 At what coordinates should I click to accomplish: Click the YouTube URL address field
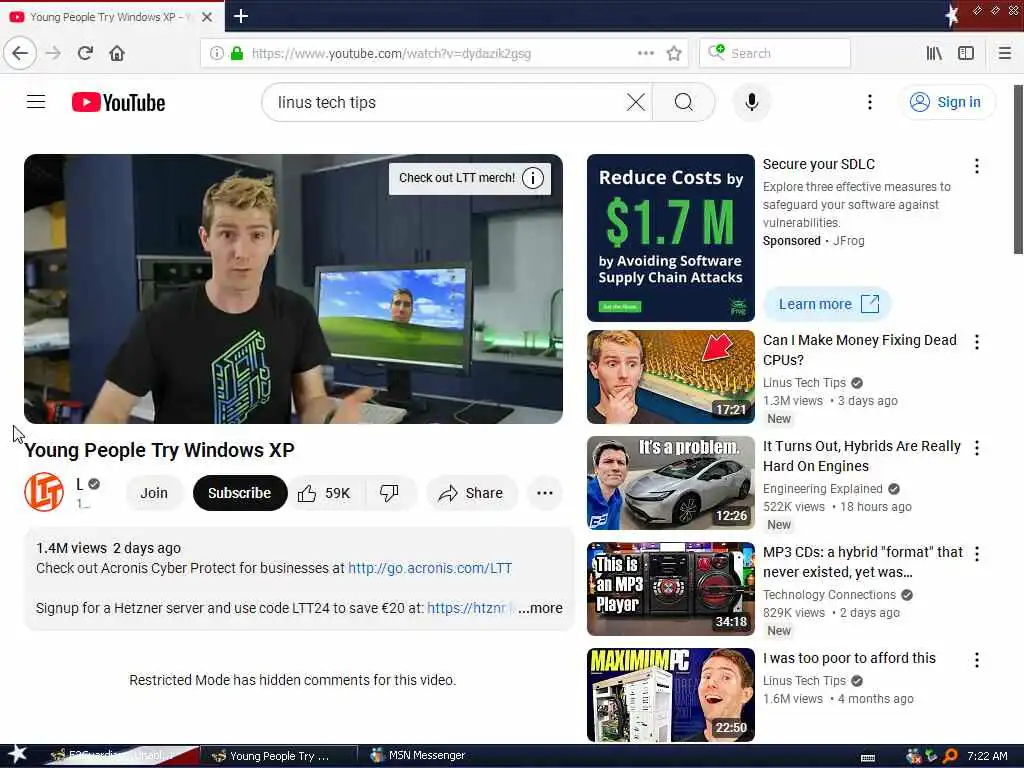click(x=444, y=54)
